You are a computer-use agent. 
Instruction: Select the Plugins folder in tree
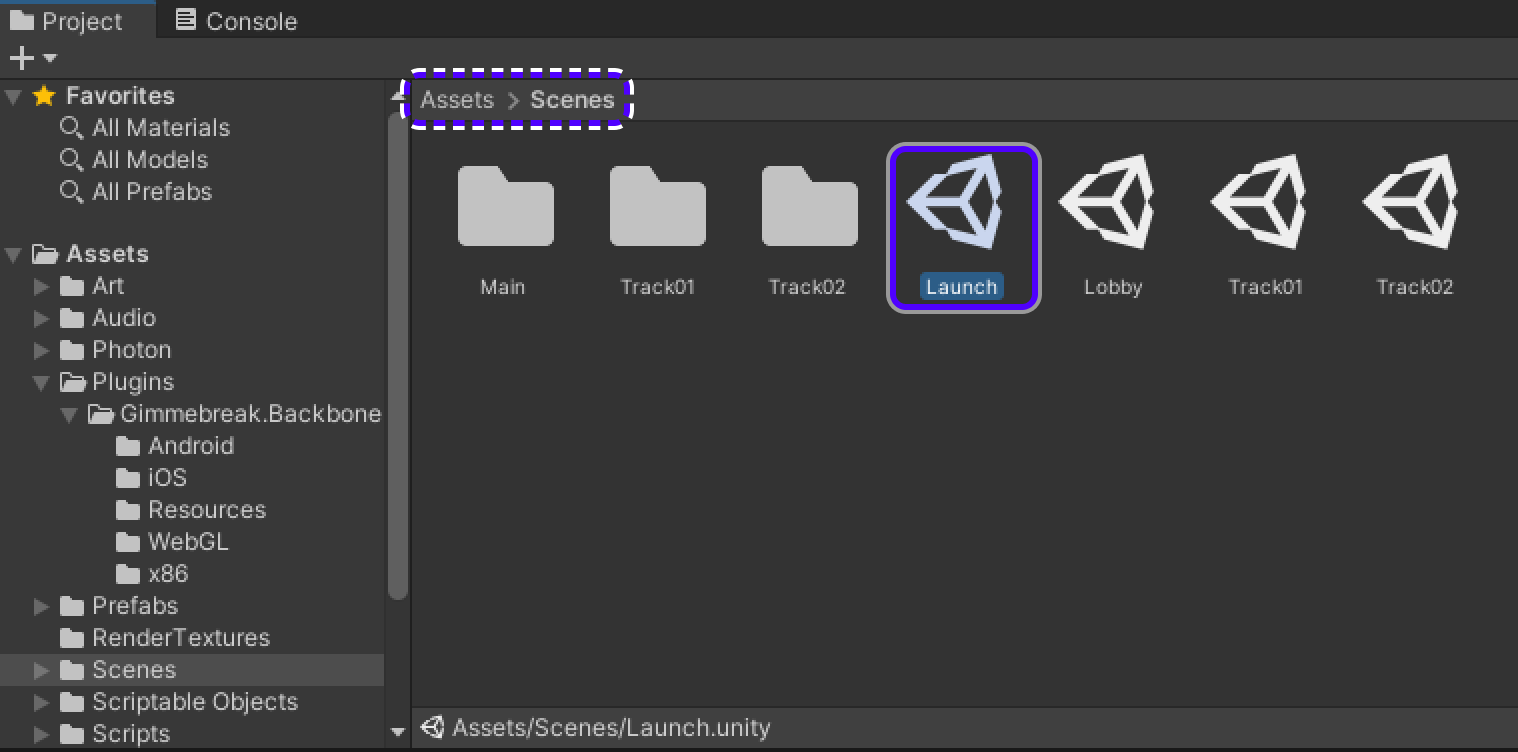click(117, 382)
